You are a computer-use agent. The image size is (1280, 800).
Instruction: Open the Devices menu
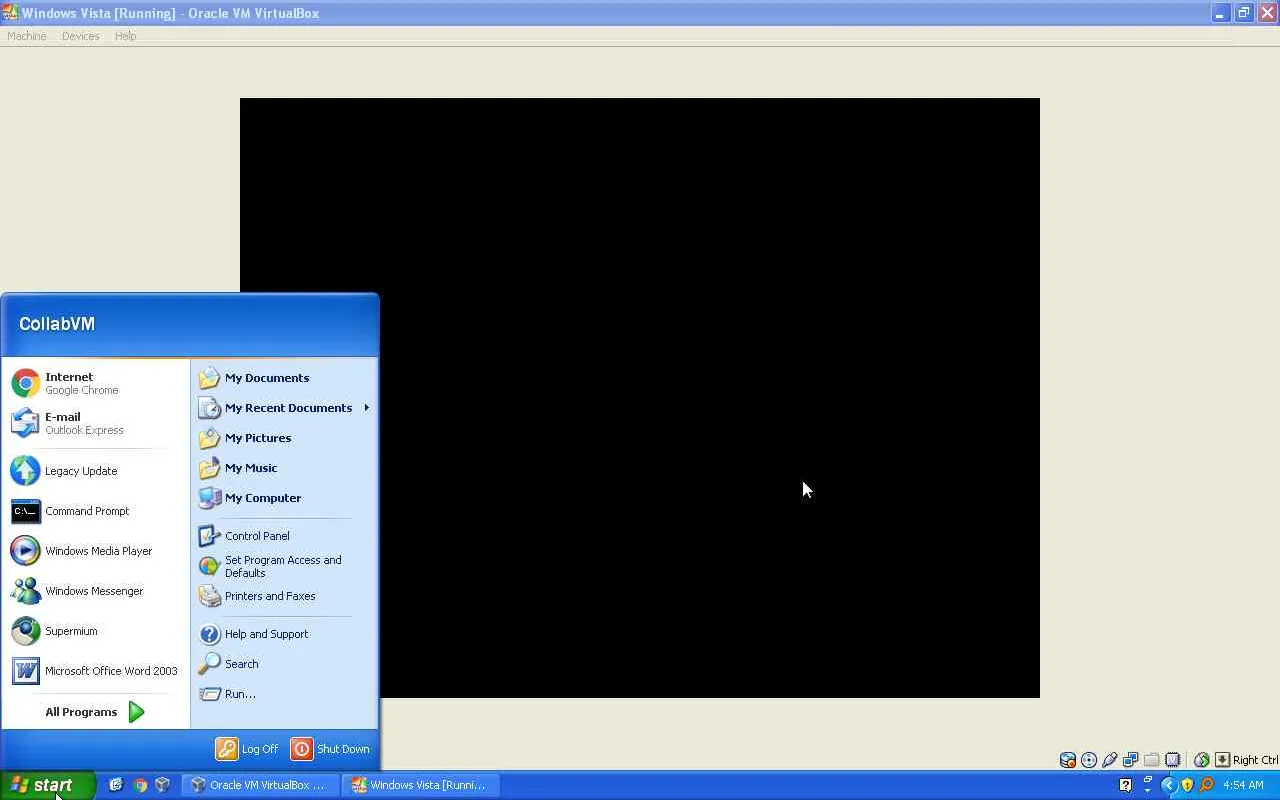point(80,36)
